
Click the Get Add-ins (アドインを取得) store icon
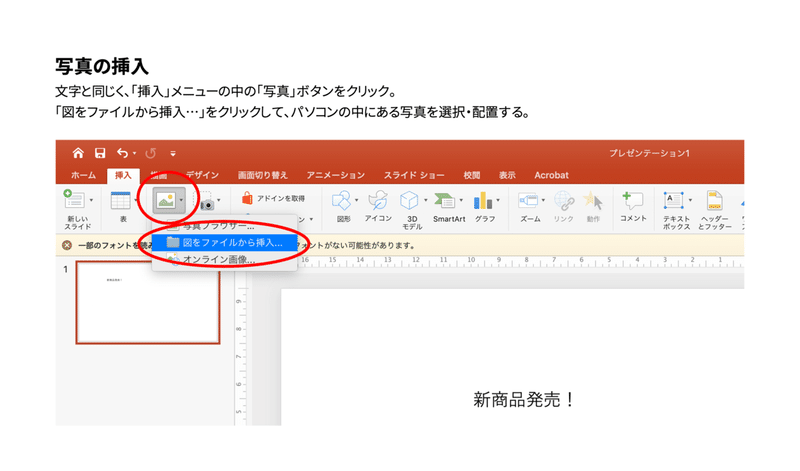tap(247, 198)
